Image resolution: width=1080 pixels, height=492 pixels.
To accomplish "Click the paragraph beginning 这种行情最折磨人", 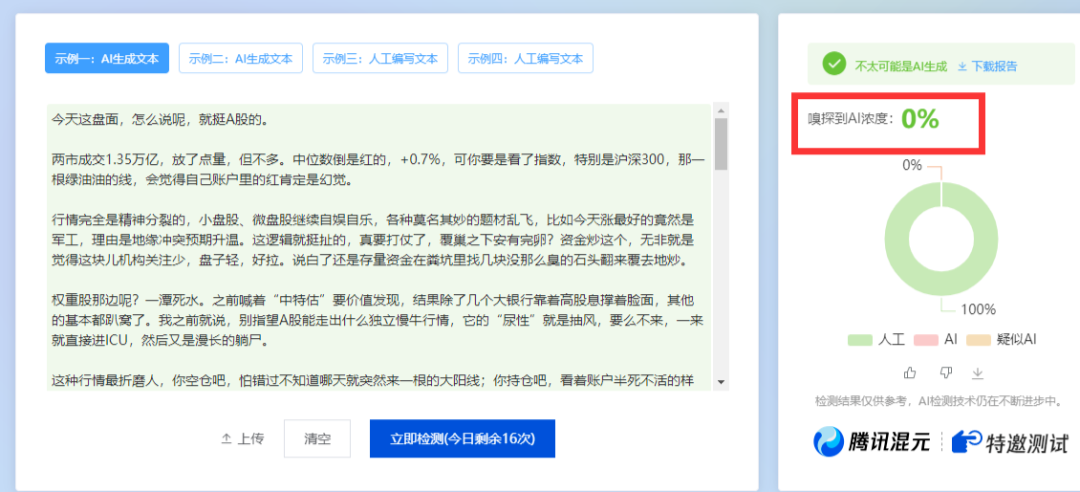I will [373, 380].
